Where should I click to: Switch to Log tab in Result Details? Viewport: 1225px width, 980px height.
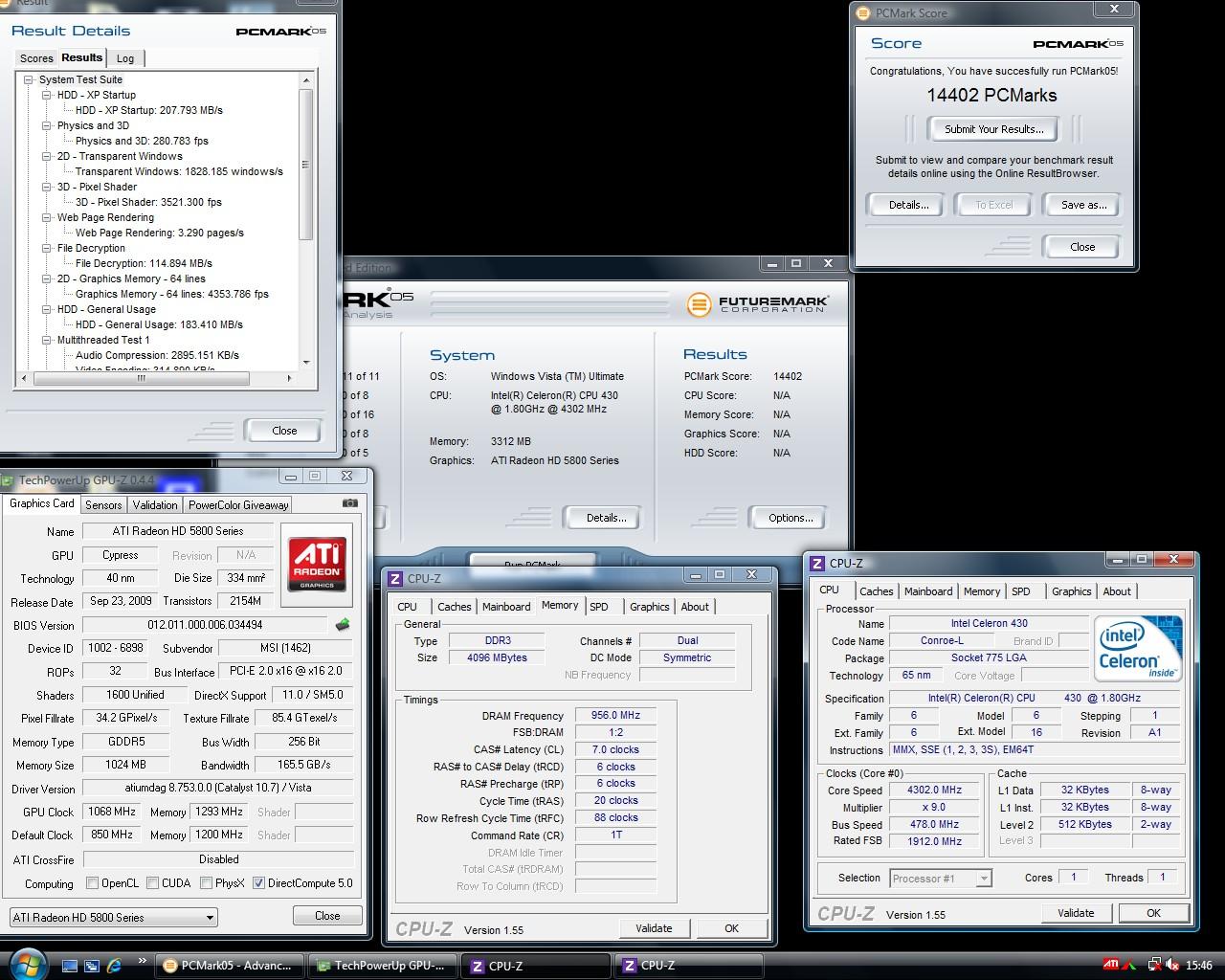(125, 58)
